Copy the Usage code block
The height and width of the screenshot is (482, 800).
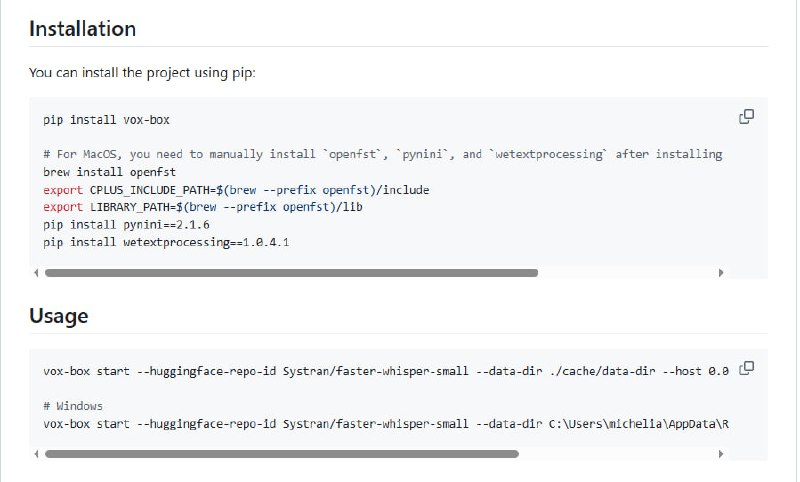tap(746, 368)
